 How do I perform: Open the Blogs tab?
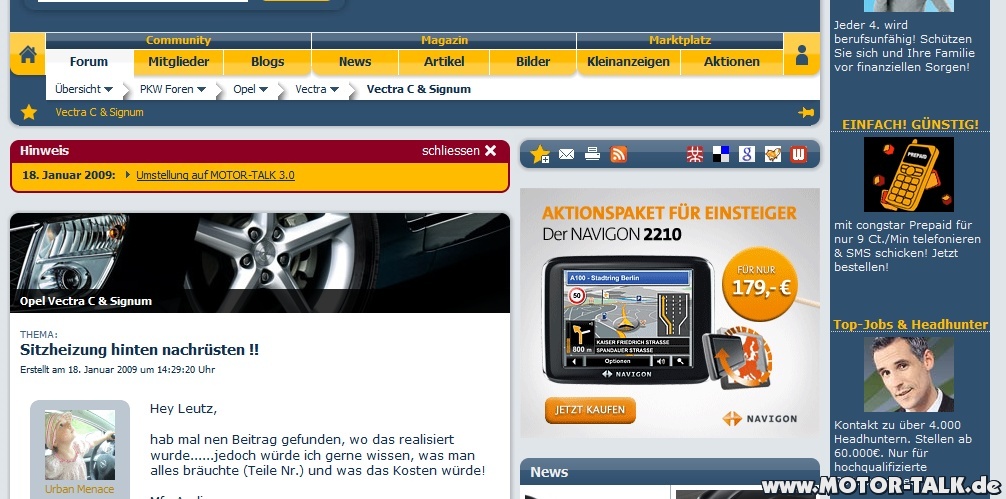(268, 62)
